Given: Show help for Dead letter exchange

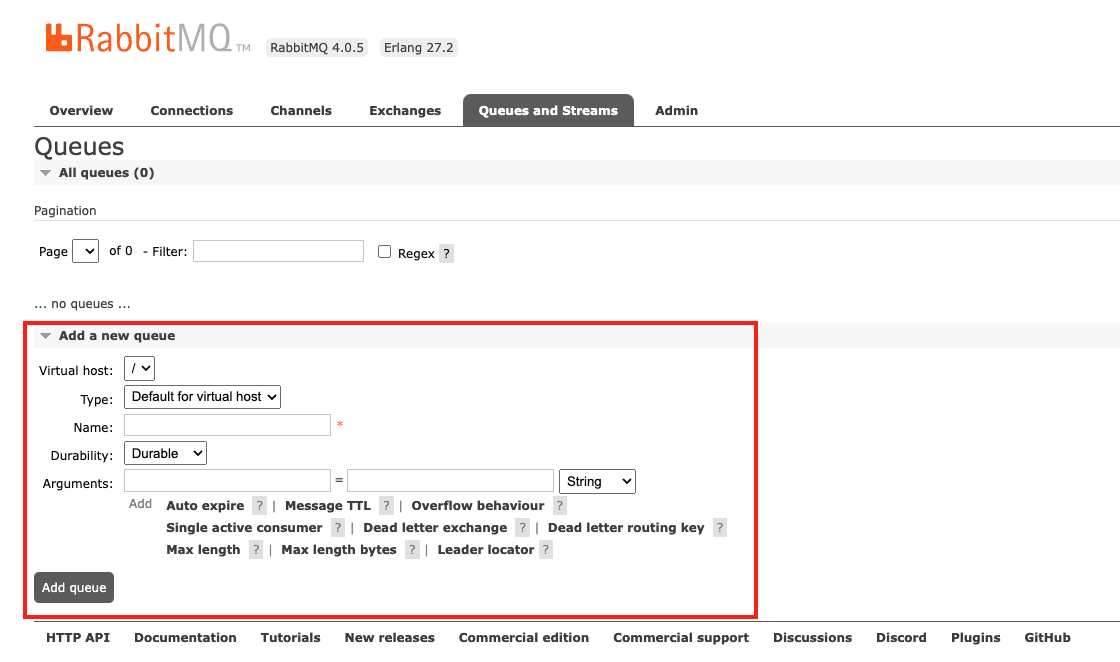Looking at the screenshot, I should pyautogui.click(x=522, y=528).
